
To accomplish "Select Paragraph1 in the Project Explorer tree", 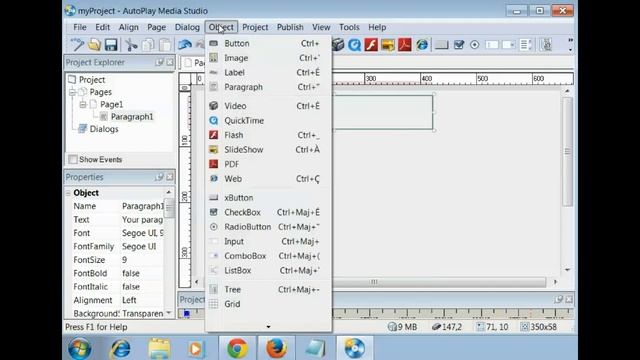I will tap(132, 117).
